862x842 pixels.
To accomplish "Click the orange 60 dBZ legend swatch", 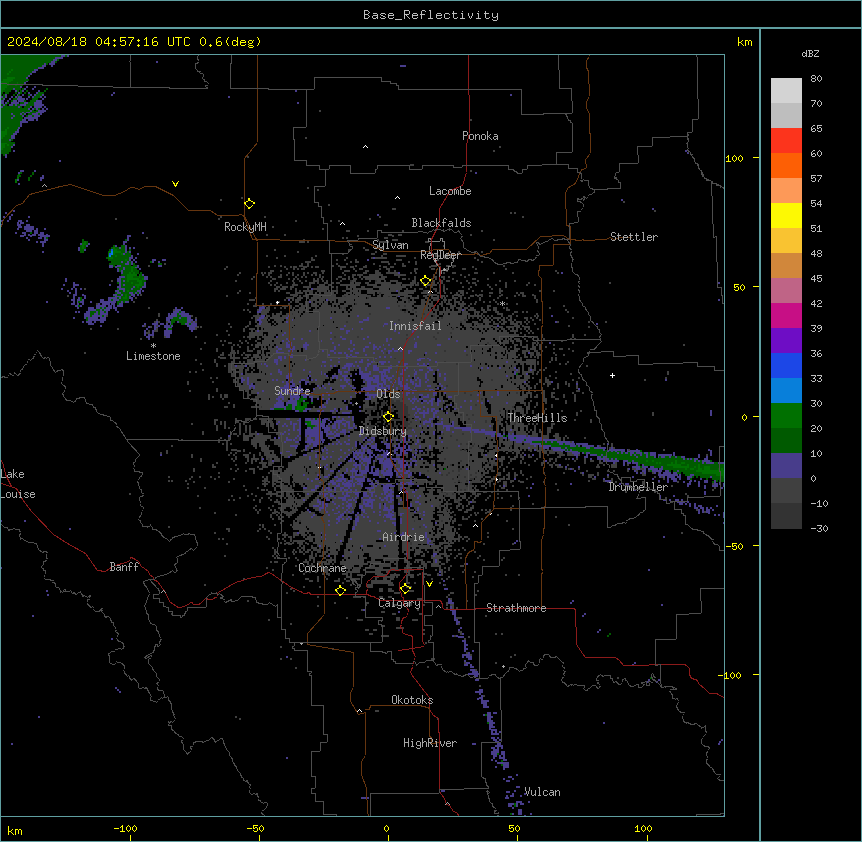I will [x=786, y=165].
